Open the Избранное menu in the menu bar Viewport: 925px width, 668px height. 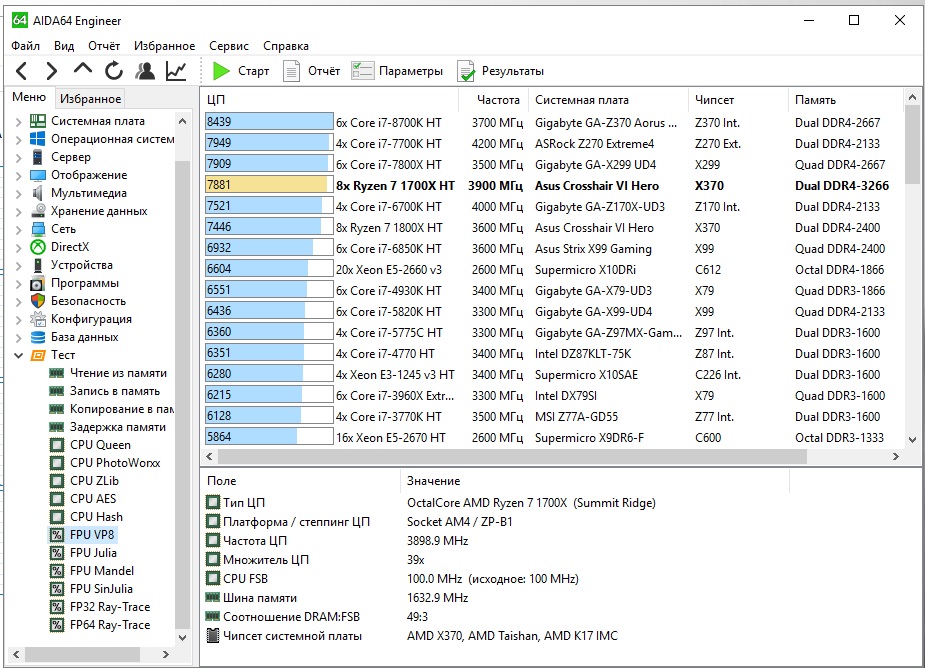click(164, 45)
